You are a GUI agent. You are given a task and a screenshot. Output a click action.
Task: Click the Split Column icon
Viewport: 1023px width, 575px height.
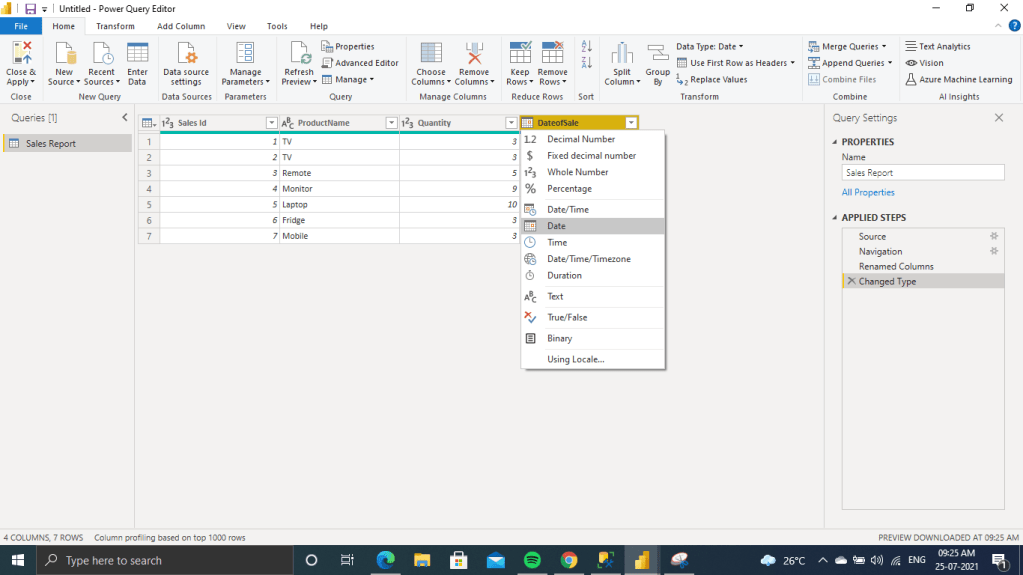pos(622,54)
